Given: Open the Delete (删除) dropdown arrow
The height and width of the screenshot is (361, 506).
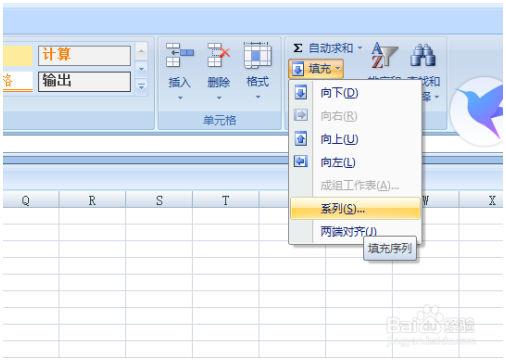Looking at the screenshot, I should pos(219,98).
